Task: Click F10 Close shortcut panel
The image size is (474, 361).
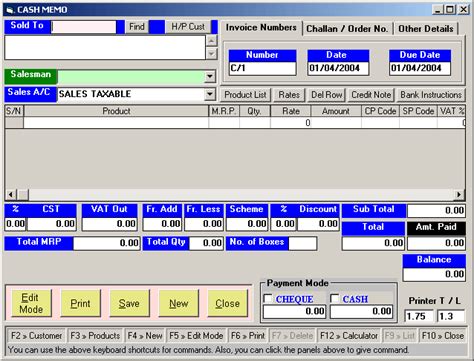Action: [x=443, y=336]
